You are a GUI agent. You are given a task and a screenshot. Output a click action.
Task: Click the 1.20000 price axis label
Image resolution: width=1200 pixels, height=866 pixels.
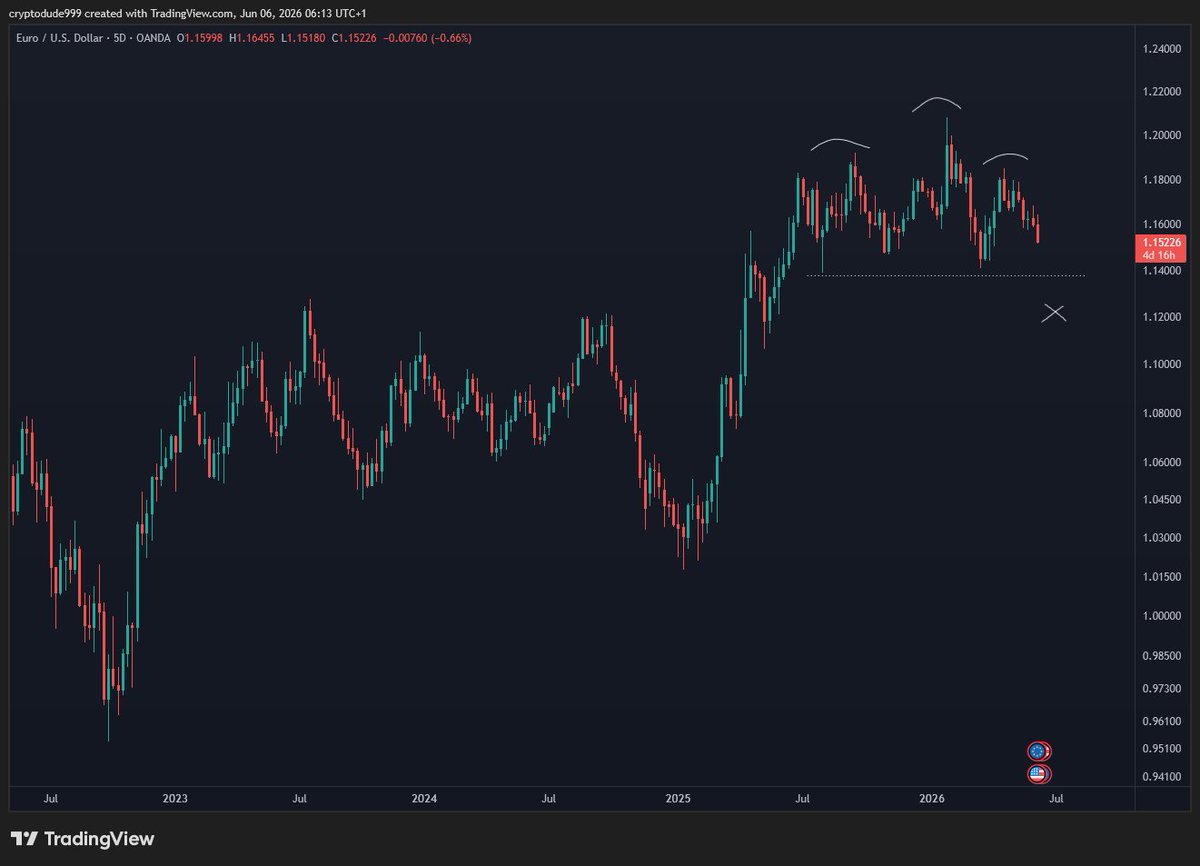(1162, 136)
